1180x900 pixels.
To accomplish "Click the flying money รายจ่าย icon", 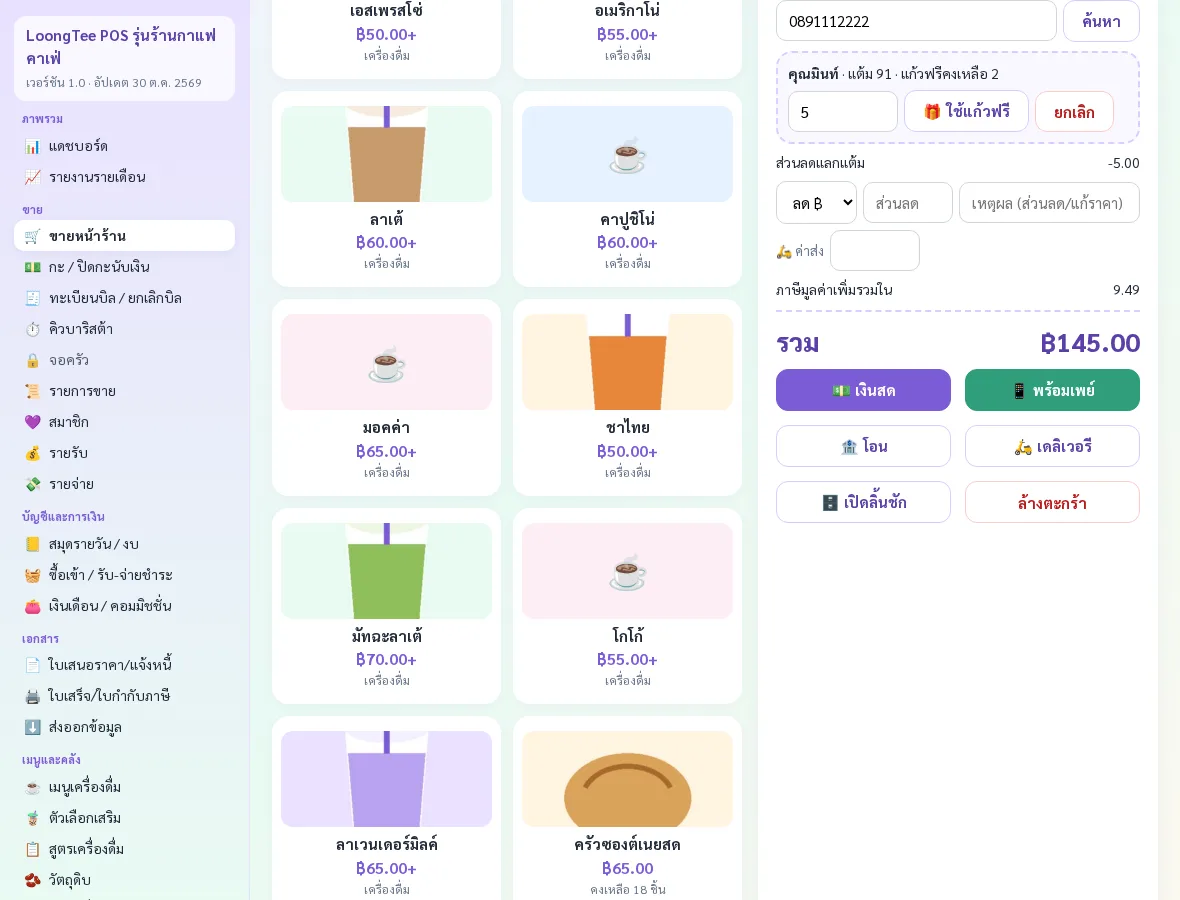I will pos(32,484).
